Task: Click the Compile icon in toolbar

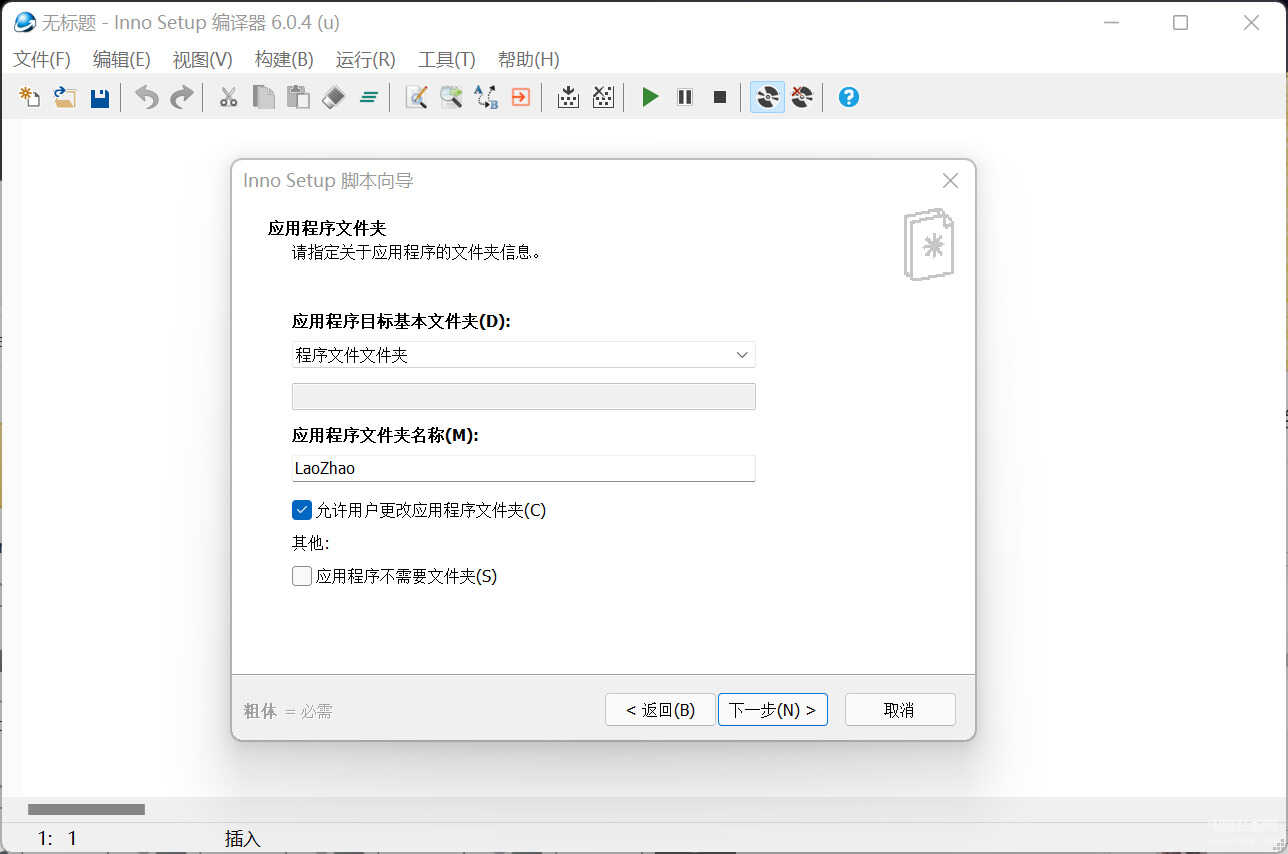Action: point(568,97)
